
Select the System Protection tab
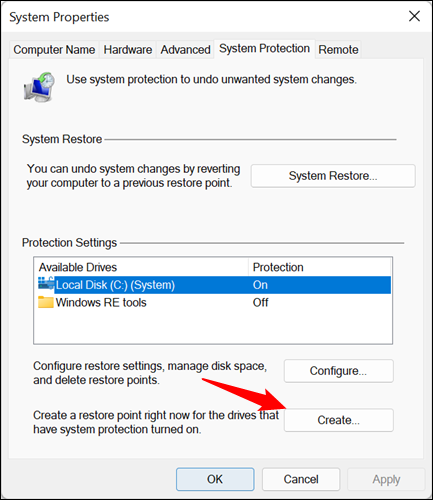click(x=264, y=49)
